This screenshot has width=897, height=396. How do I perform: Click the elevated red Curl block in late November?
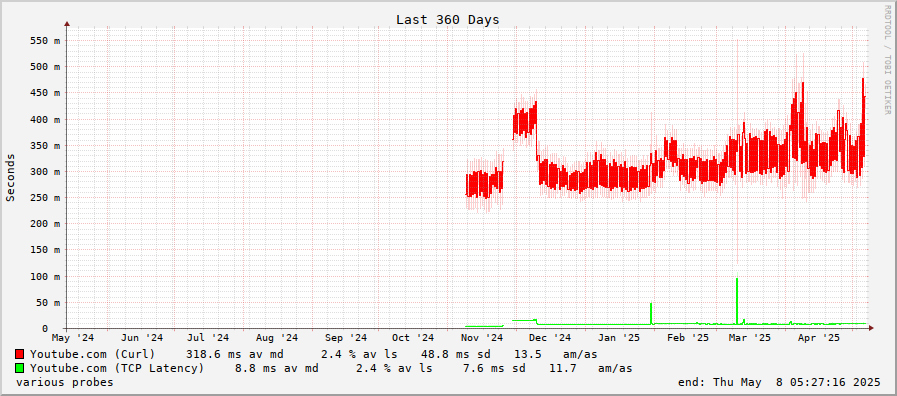tap(525, 121)
